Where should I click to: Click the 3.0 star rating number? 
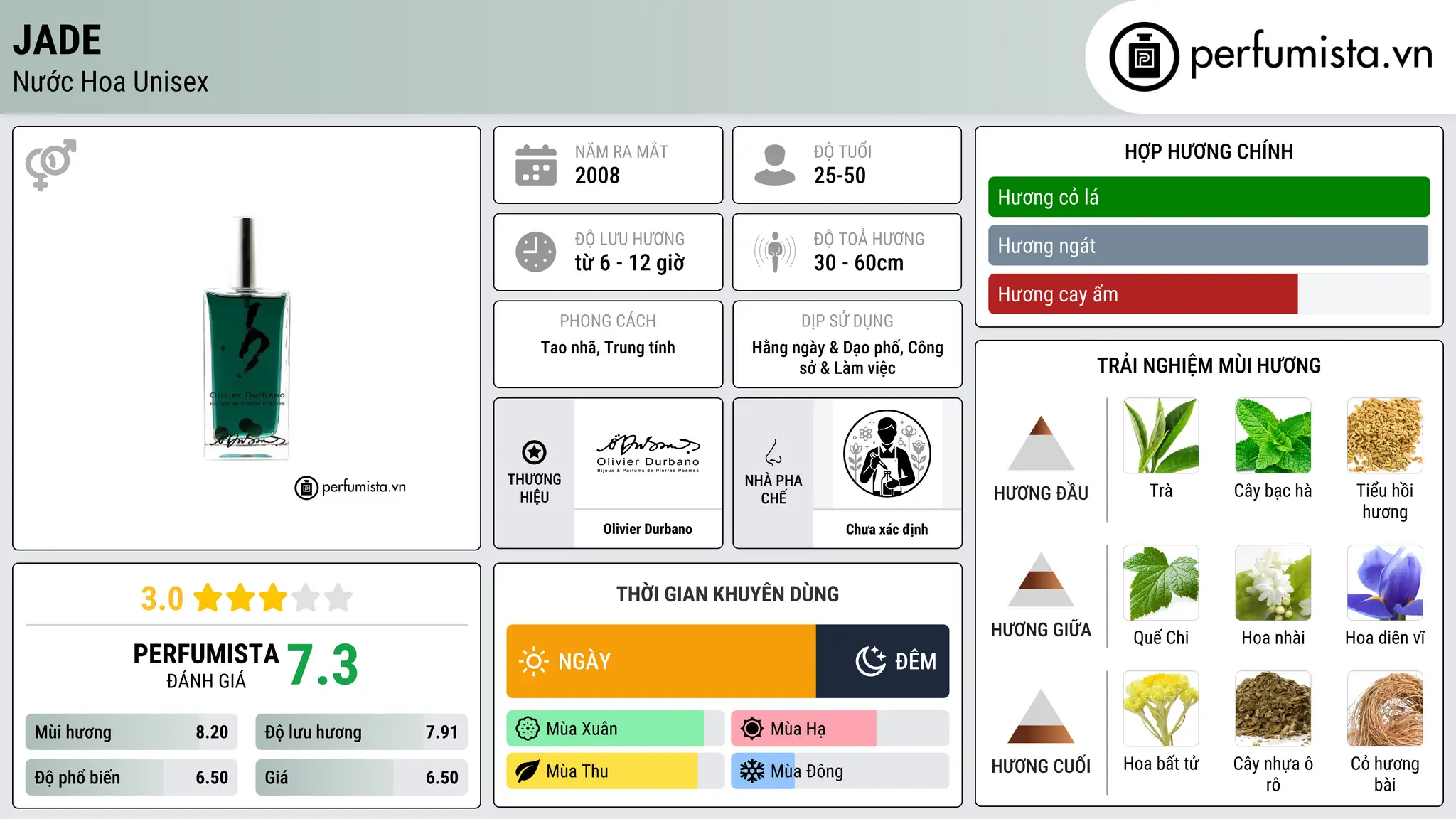click(x=162, y=599)
